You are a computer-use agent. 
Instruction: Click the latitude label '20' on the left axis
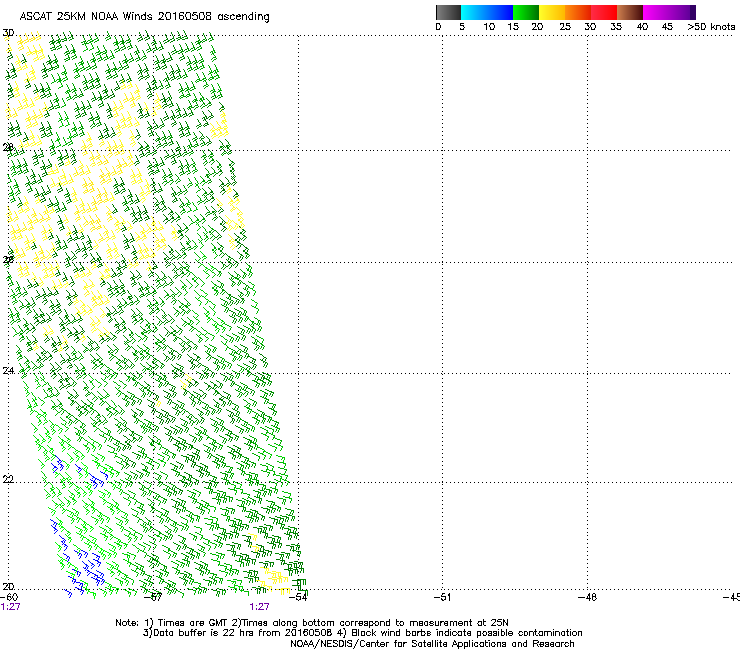click(8, 587)
